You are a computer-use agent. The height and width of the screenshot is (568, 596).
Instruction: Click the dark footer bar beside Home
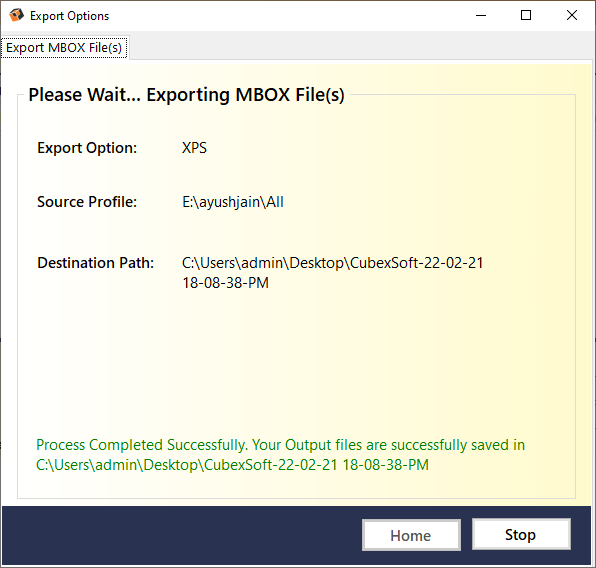[182, 535]
